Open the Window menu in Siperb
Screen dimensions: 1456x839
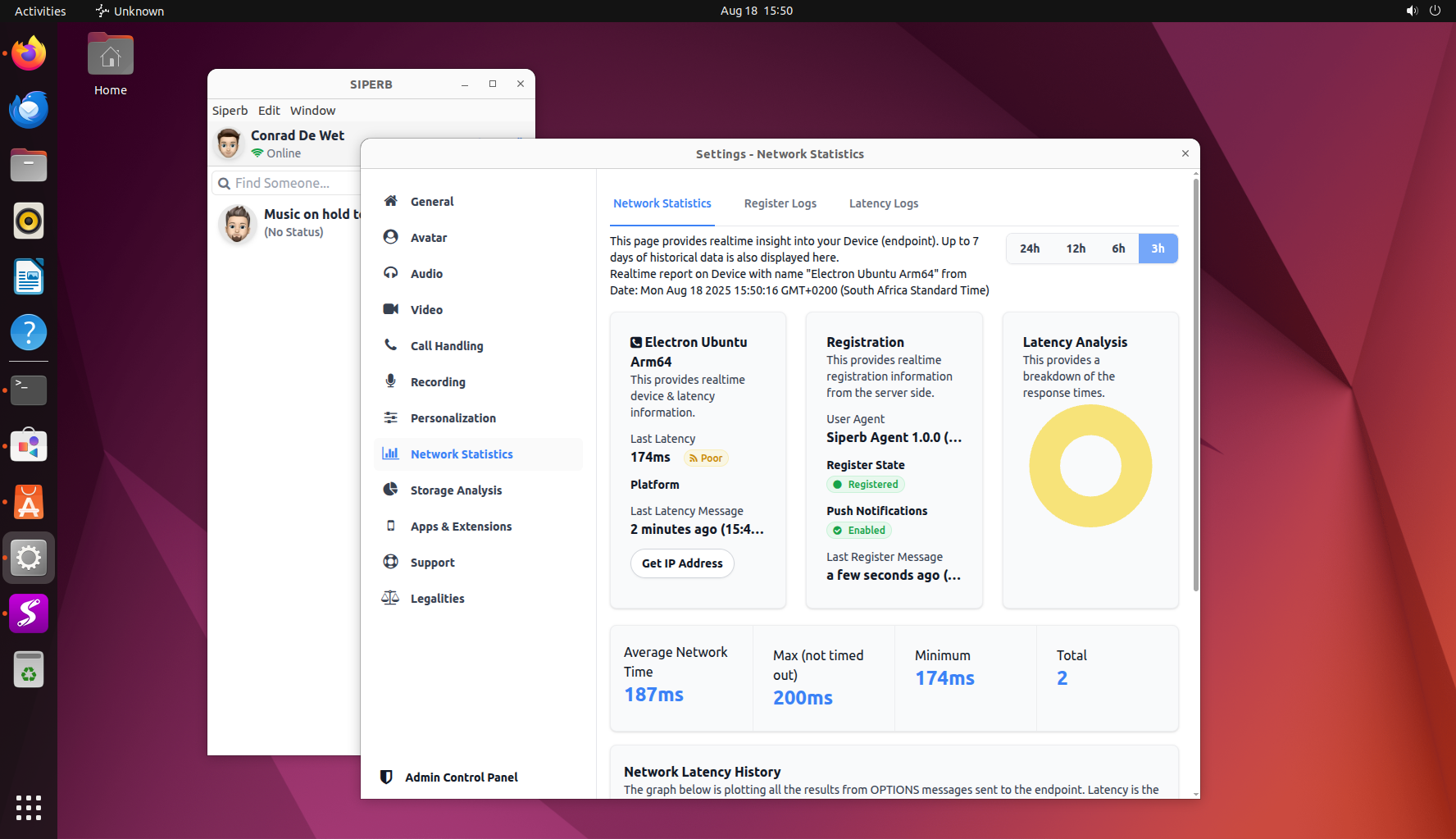312,111
